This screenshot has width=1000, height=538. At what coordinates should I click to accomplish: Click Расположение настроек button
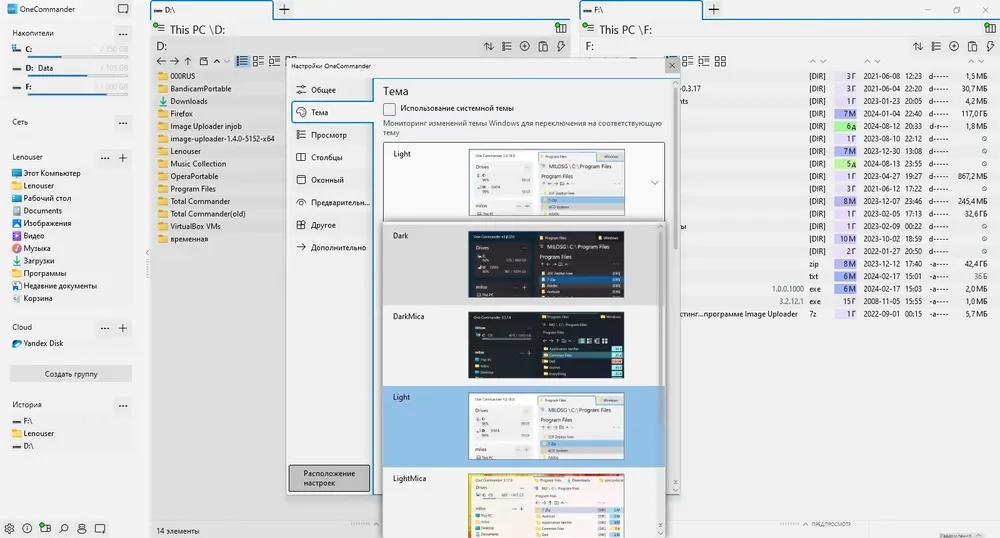tap(329, 478)
